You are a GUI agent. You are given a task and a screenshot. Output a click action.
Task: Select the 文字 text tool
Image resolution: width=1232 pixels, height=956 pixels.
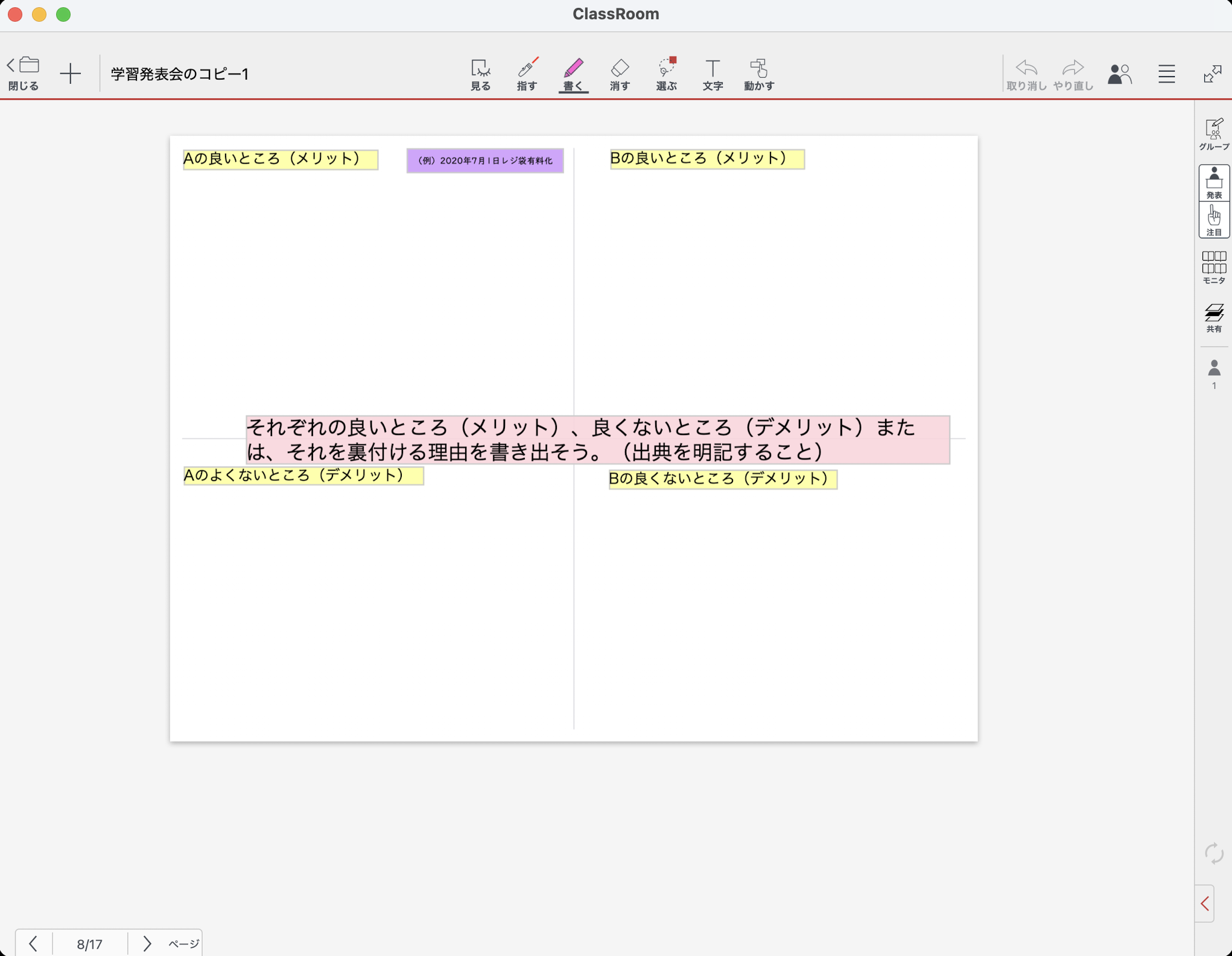tap(713, 75)
